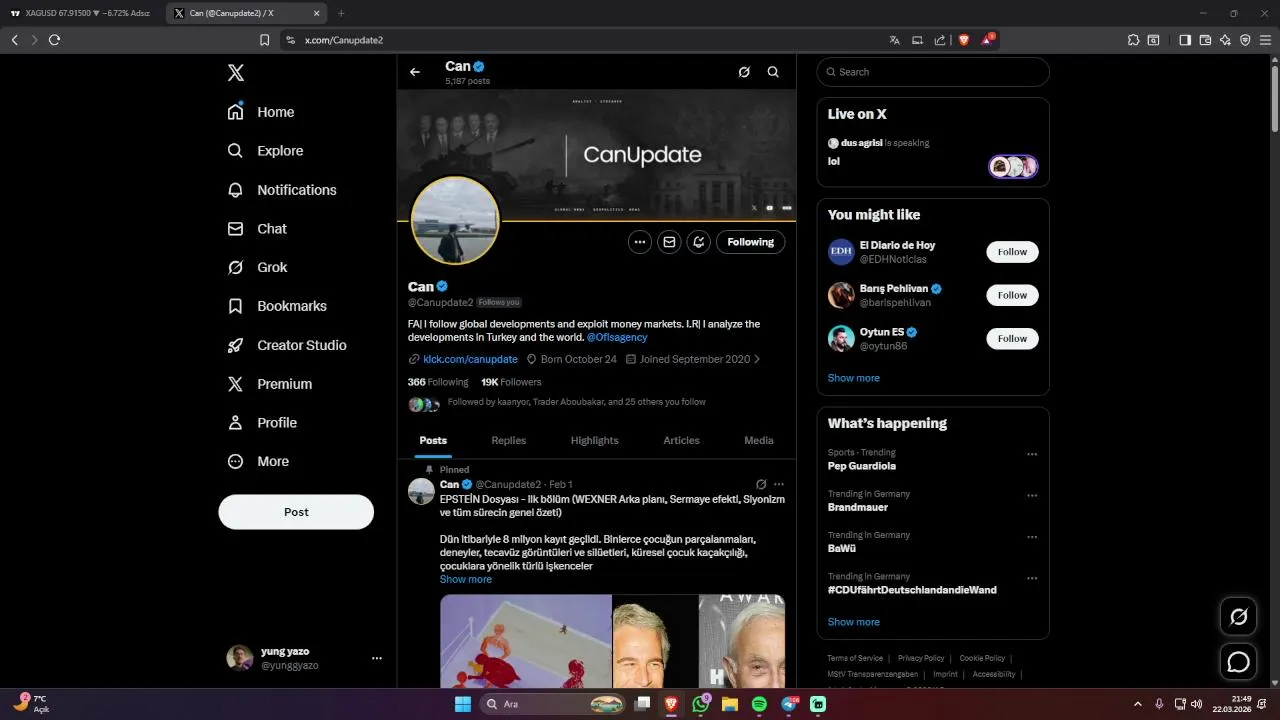The width and height of the screenshot is (1280, 720).
Task: Expand the pinned post with Show more
Action: (466, 579)
